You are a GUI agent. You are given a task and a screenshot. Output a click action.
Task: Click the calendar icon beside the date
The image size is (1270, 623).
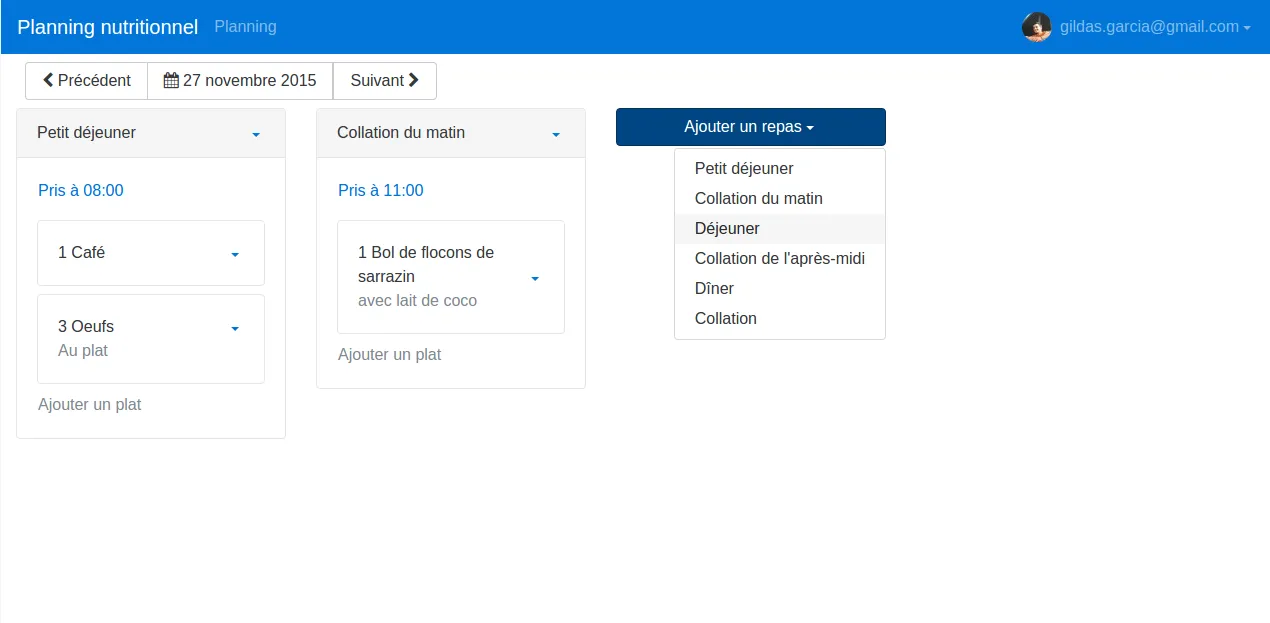click(170, 80)
